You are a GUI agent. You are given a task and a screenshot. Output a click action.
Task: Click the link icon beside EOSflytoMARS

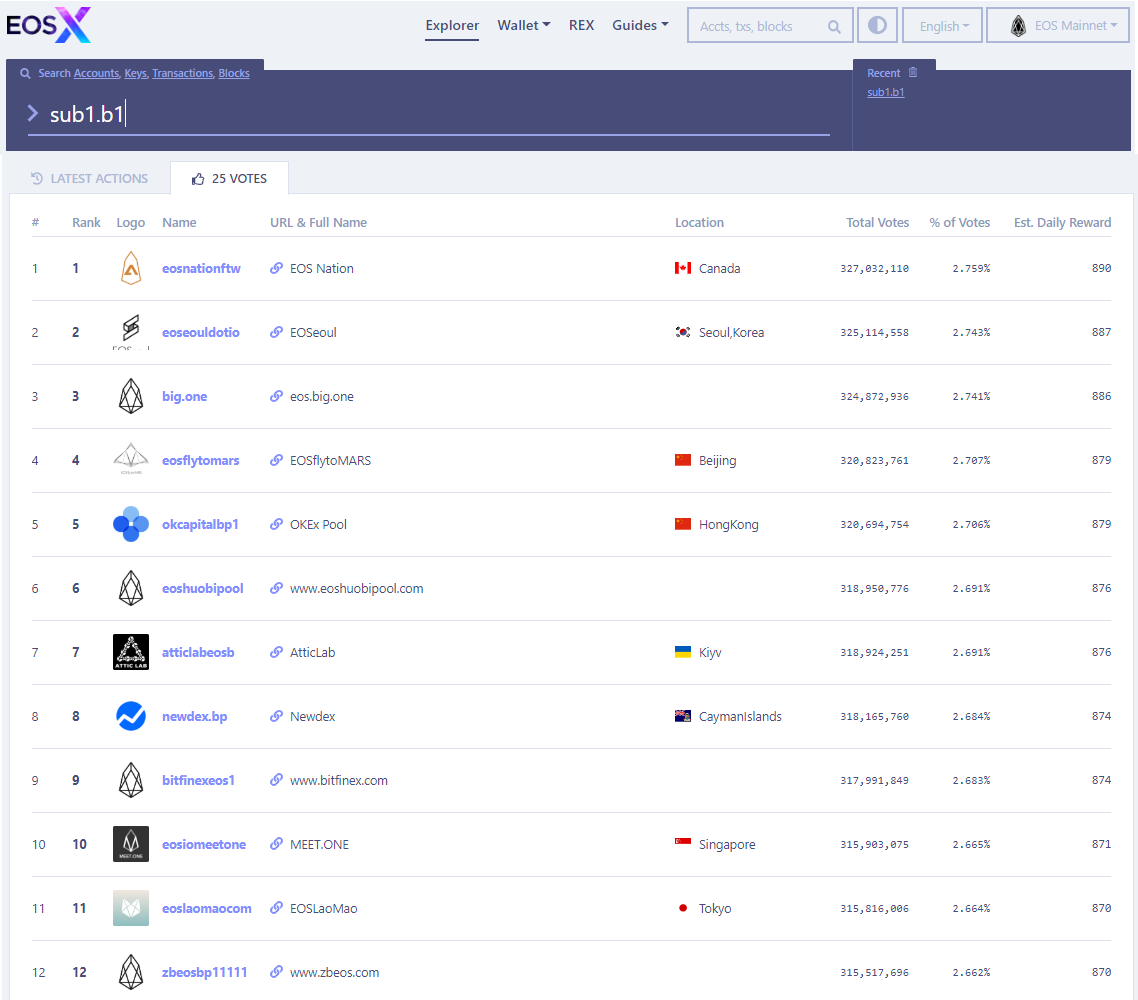[277, 460]
